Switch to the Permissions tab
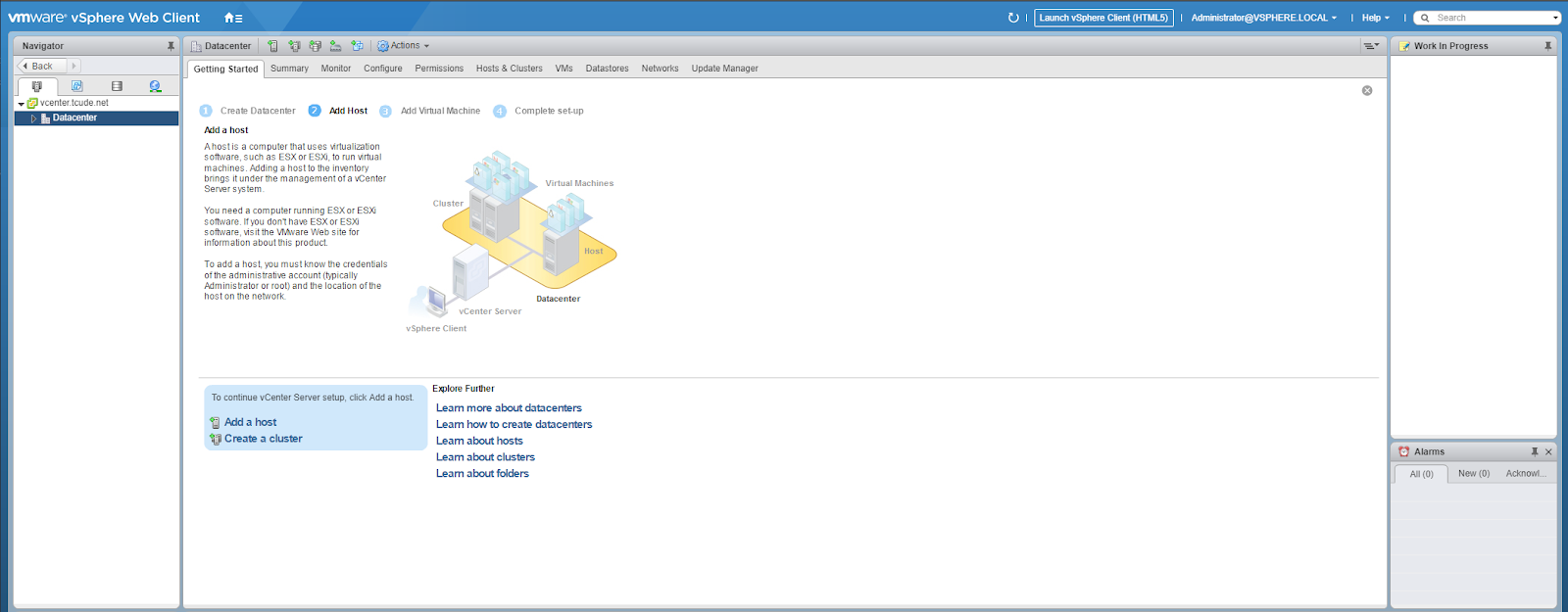 (439, 69)
